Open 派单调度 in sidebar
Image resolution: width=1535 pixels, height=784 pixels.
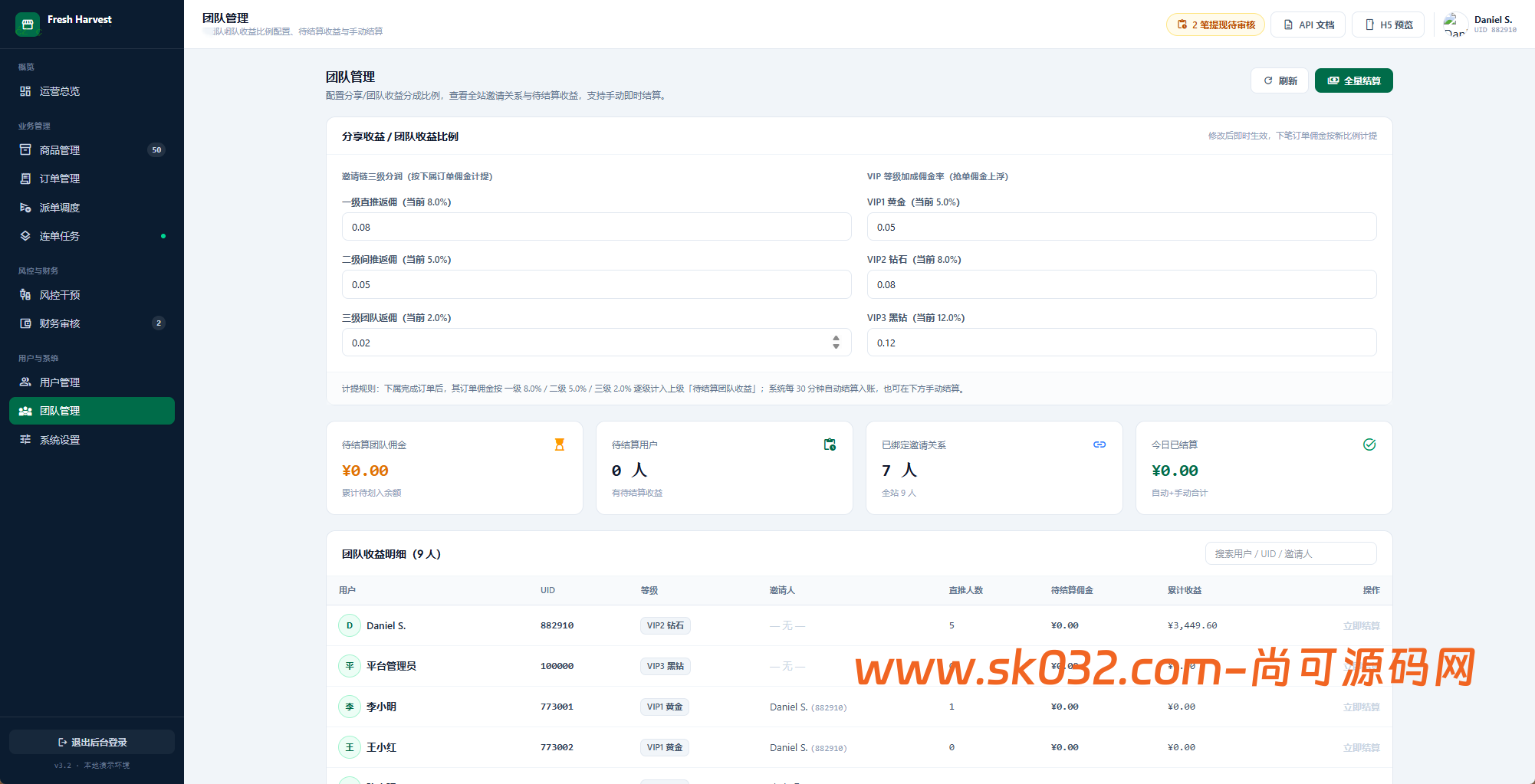92,208
